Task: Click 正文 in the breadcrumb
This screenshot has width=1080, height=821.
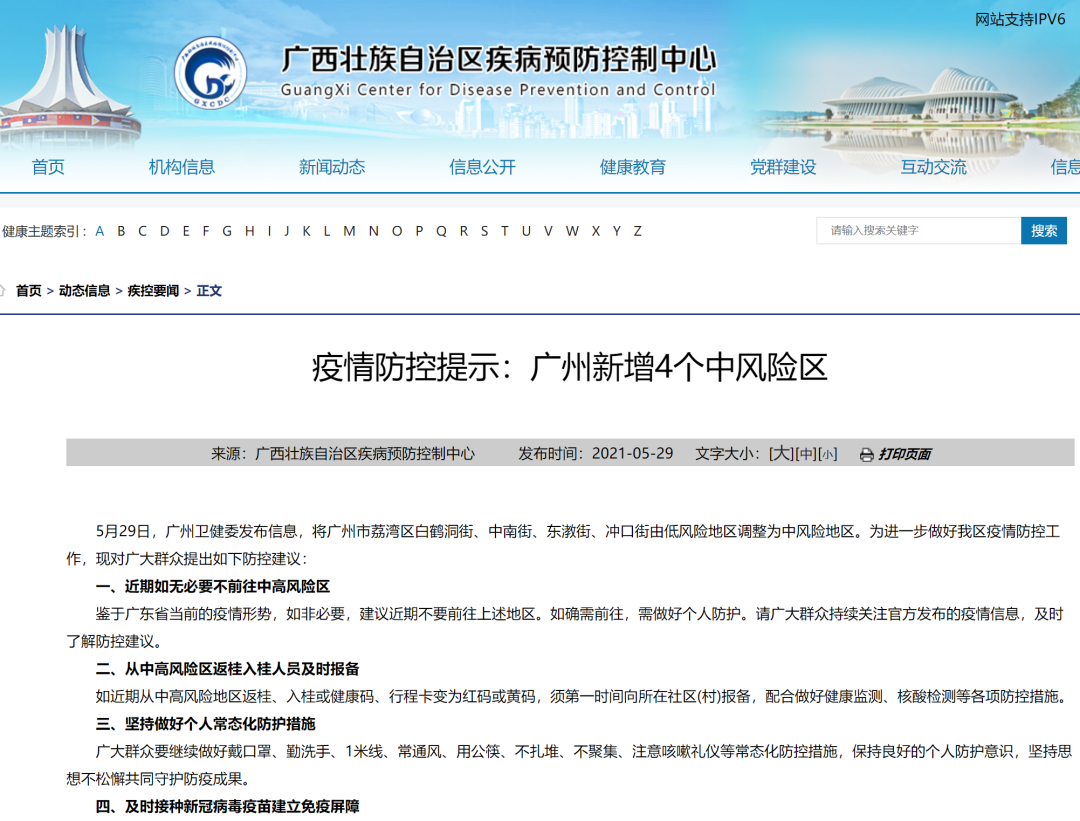Action: pyautogui.click(x=209, y=291)
